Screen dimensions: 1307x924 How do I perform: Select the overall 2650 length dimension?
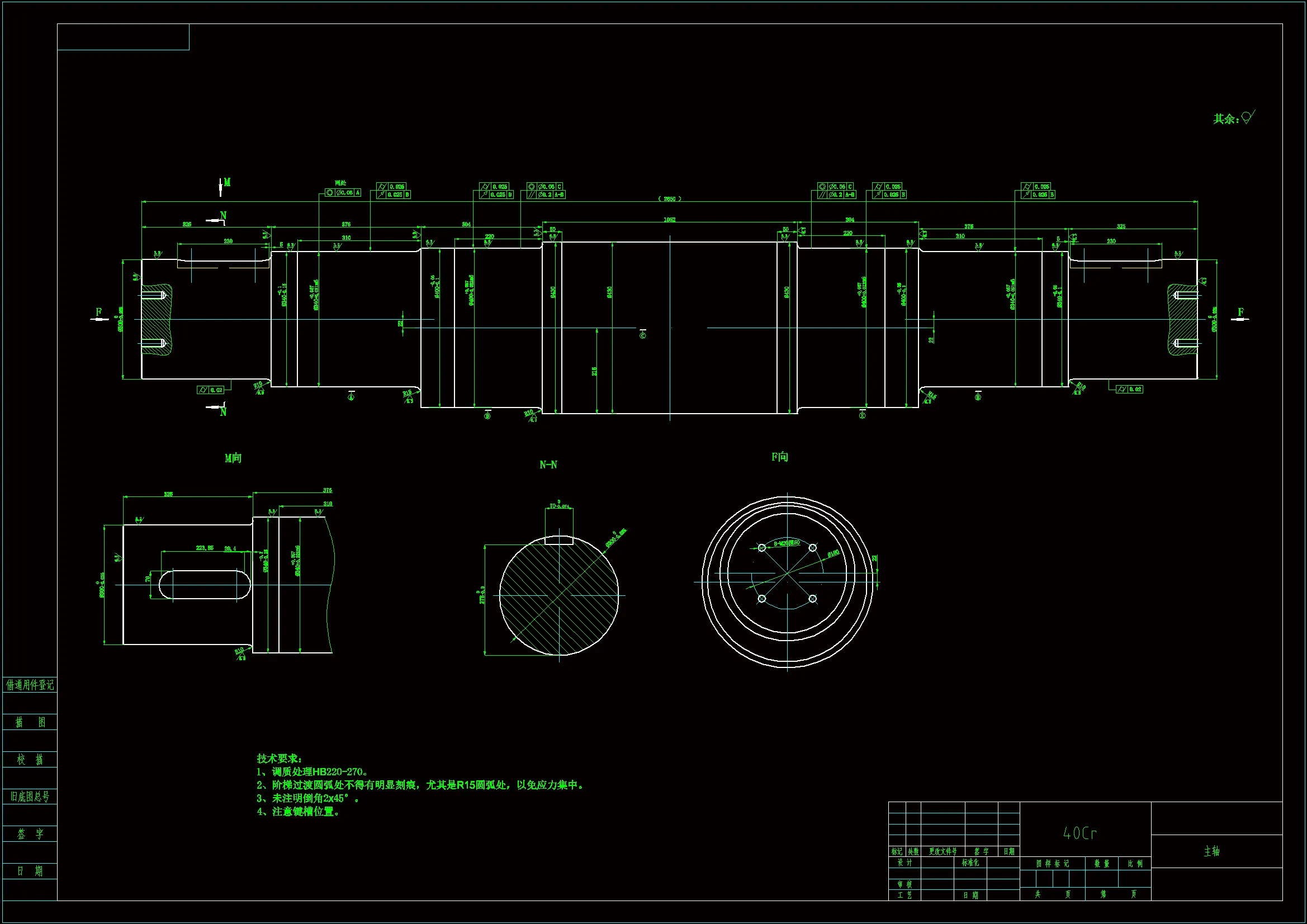670,198
